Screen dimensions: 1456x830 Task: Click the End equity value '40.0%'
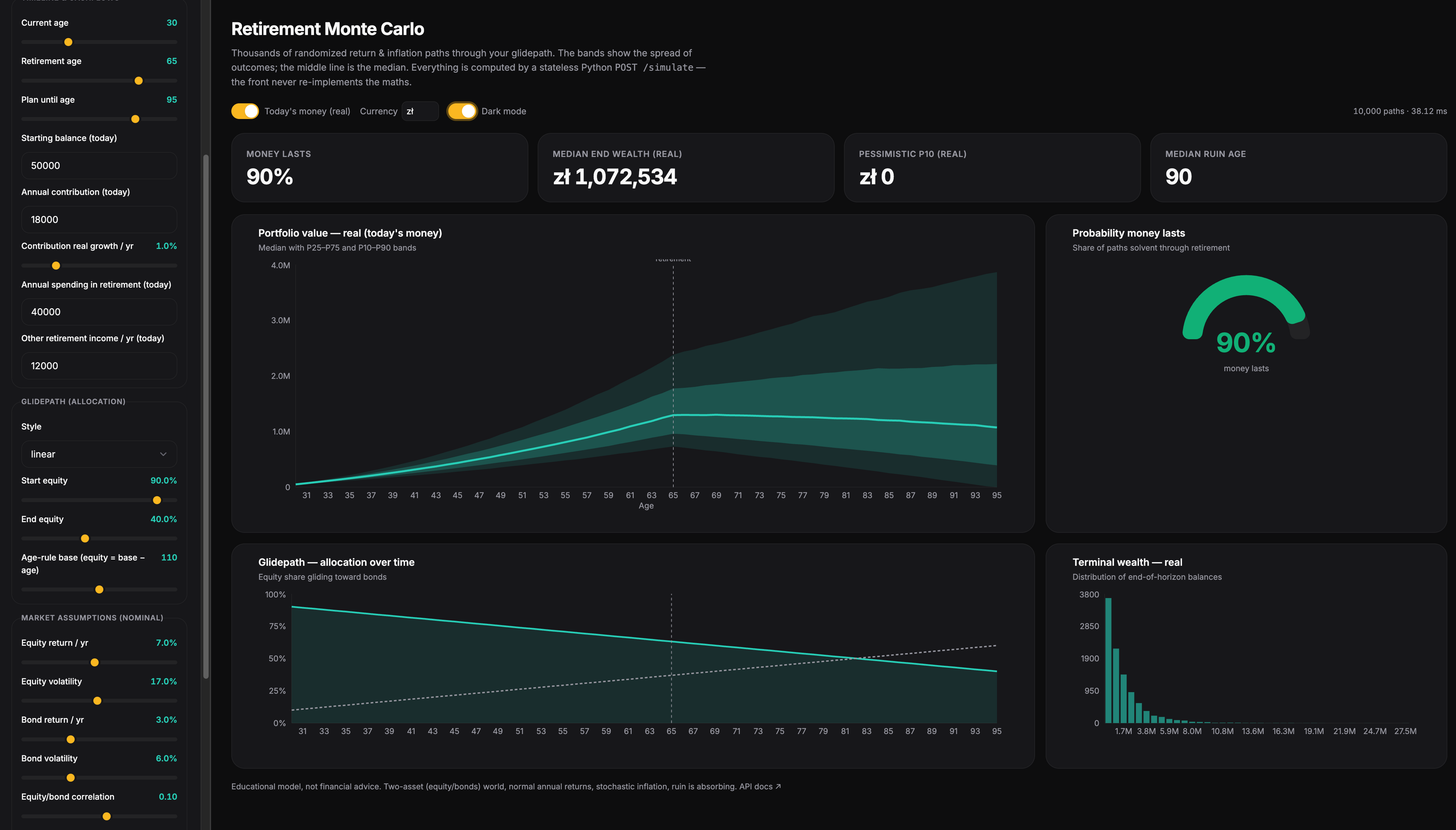click(x=163, y=519)
